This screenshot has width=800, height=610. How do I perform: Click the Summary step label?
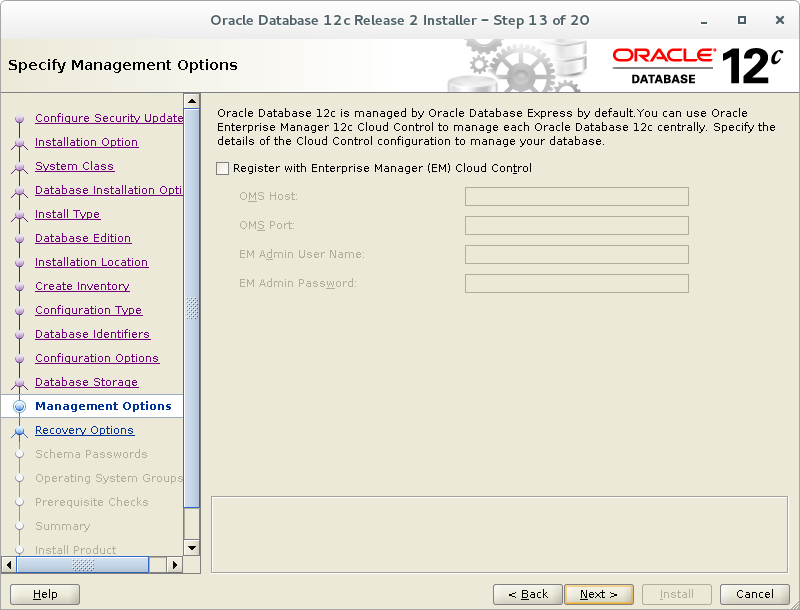[63, 526]
